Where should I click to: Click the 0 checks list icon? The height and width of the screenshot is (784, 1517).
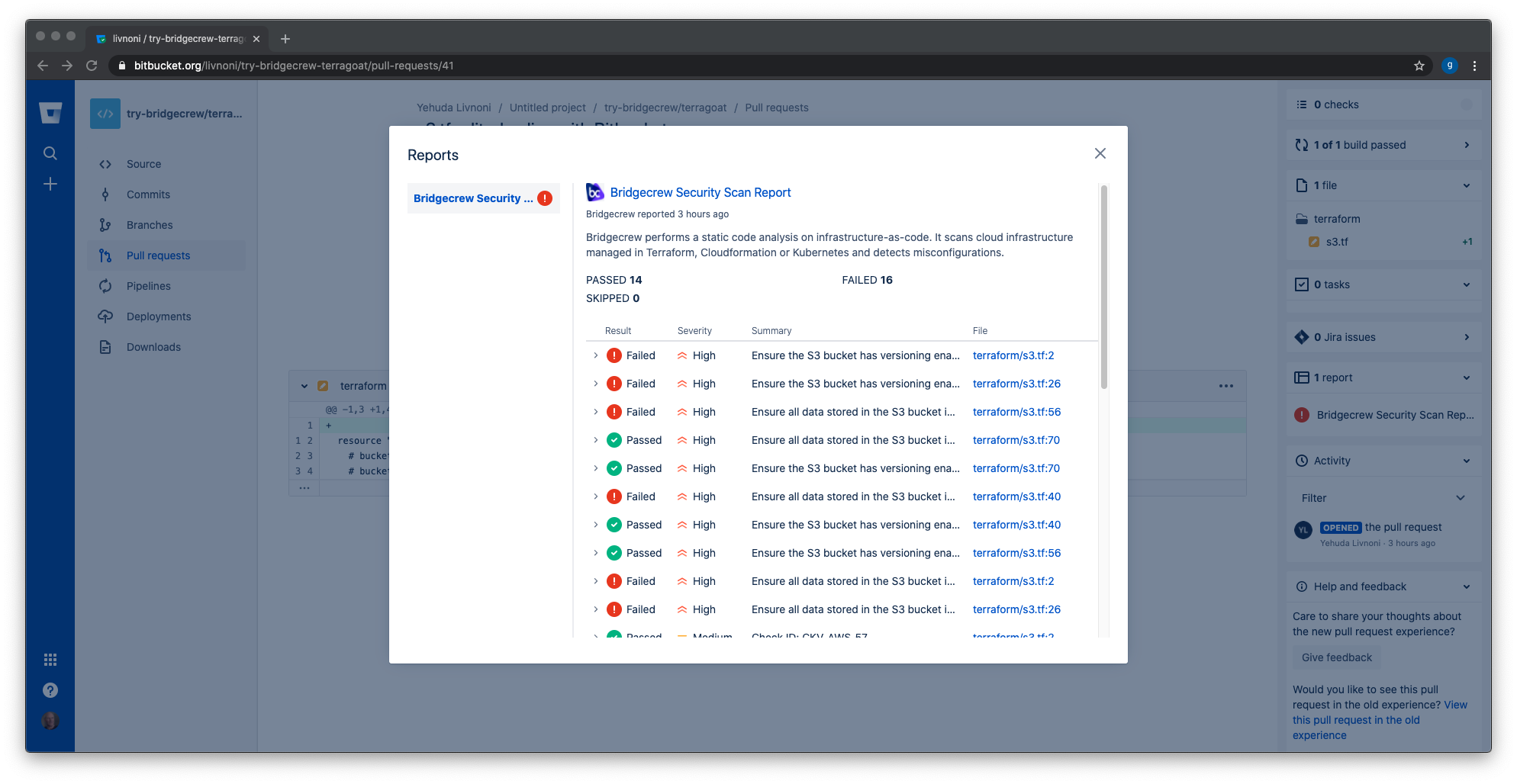point(1302,104)
